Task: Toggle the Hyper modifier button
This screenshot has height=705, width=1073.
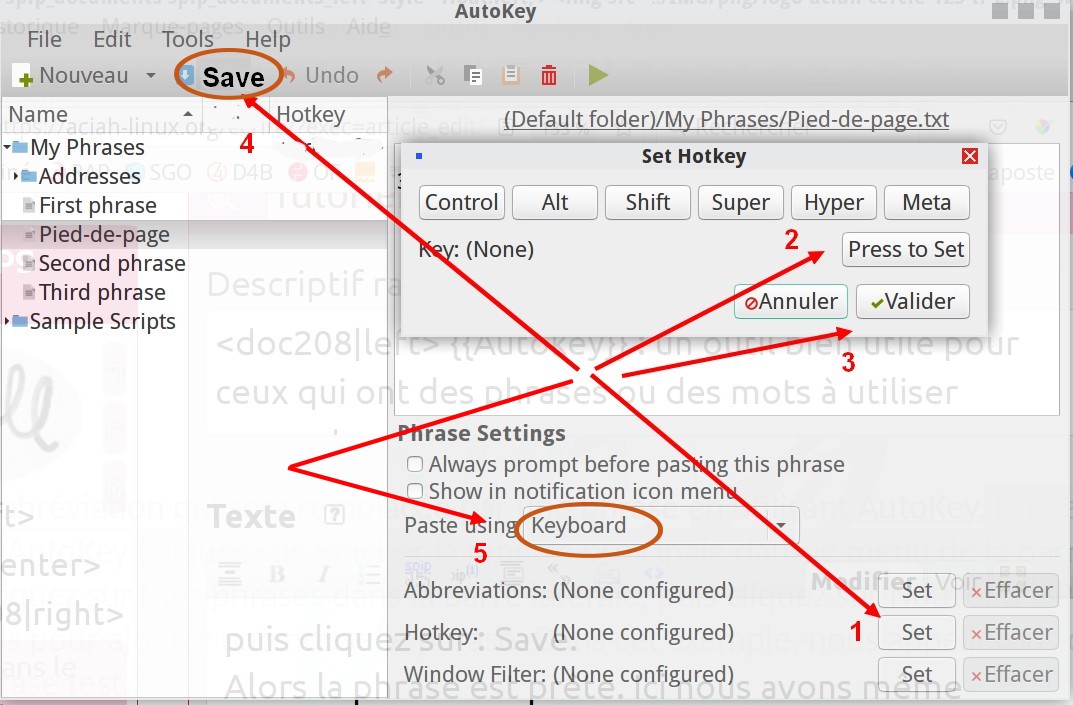Action: pos(833,203)
